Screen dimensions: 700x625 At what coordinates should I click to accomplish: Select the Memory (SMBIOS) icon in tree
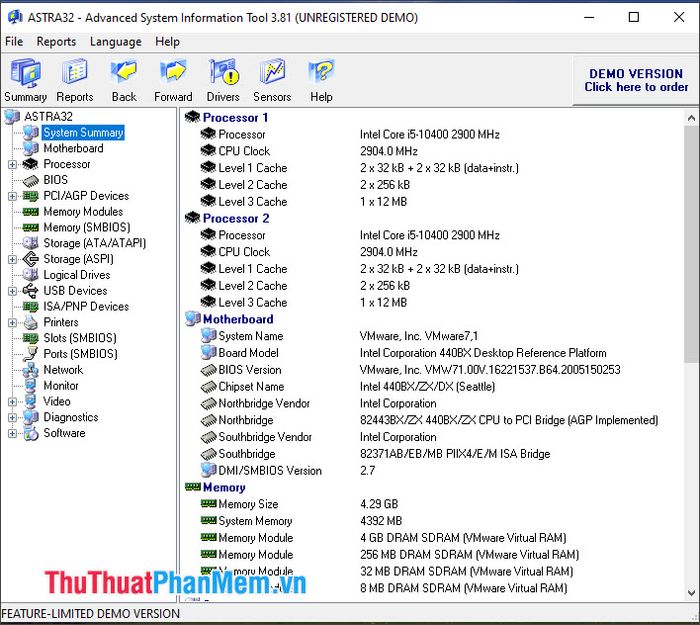(x=31, y=227)
